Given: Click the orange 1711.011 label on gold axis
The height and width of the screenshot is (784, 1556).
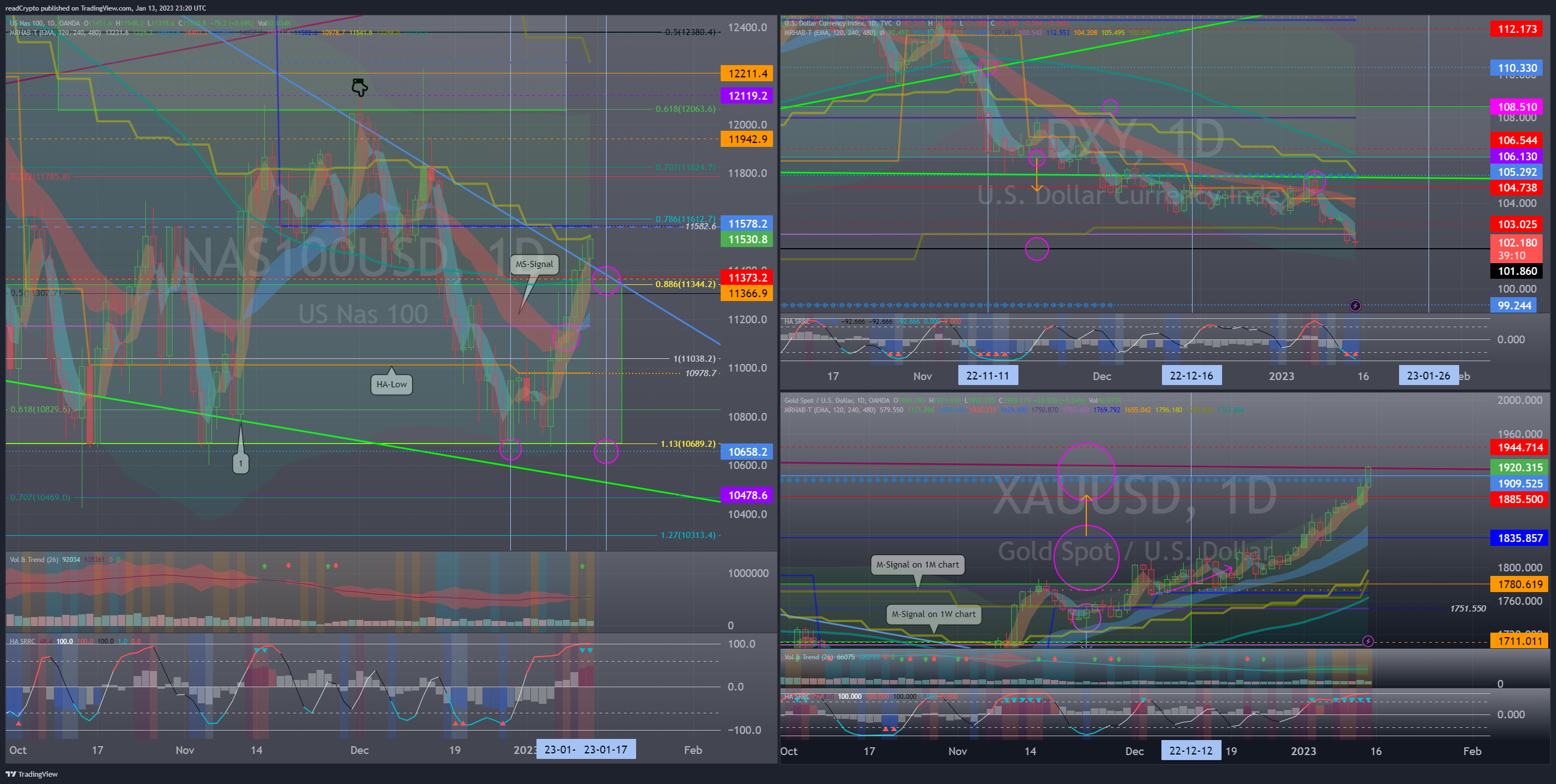Looking at the screenshot, I should pos(1519,641).
